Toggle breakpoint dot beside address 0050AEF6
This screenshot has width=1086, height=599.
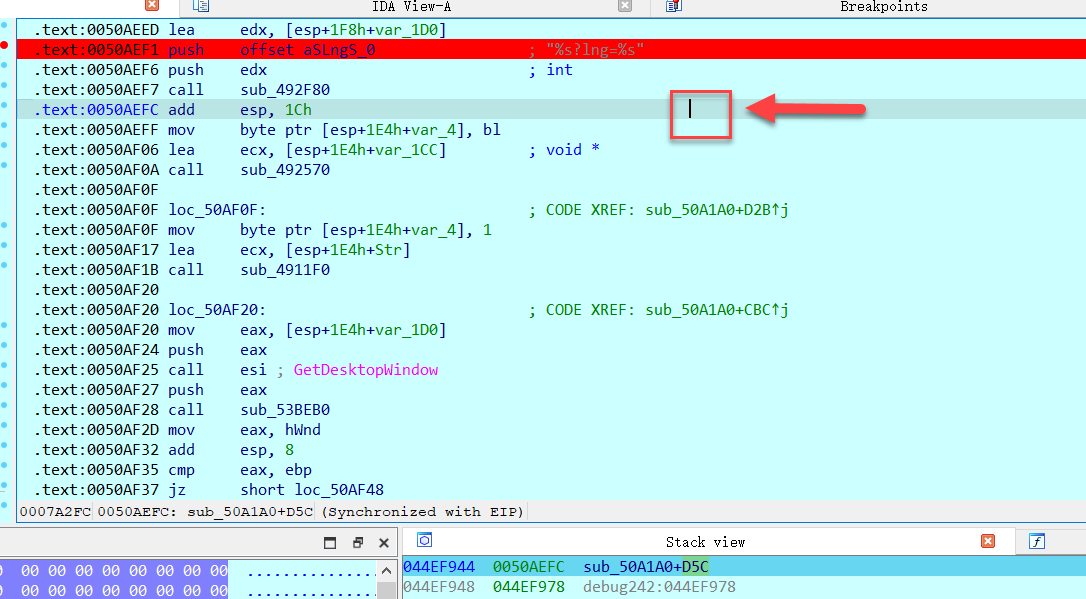click(4, 66)
